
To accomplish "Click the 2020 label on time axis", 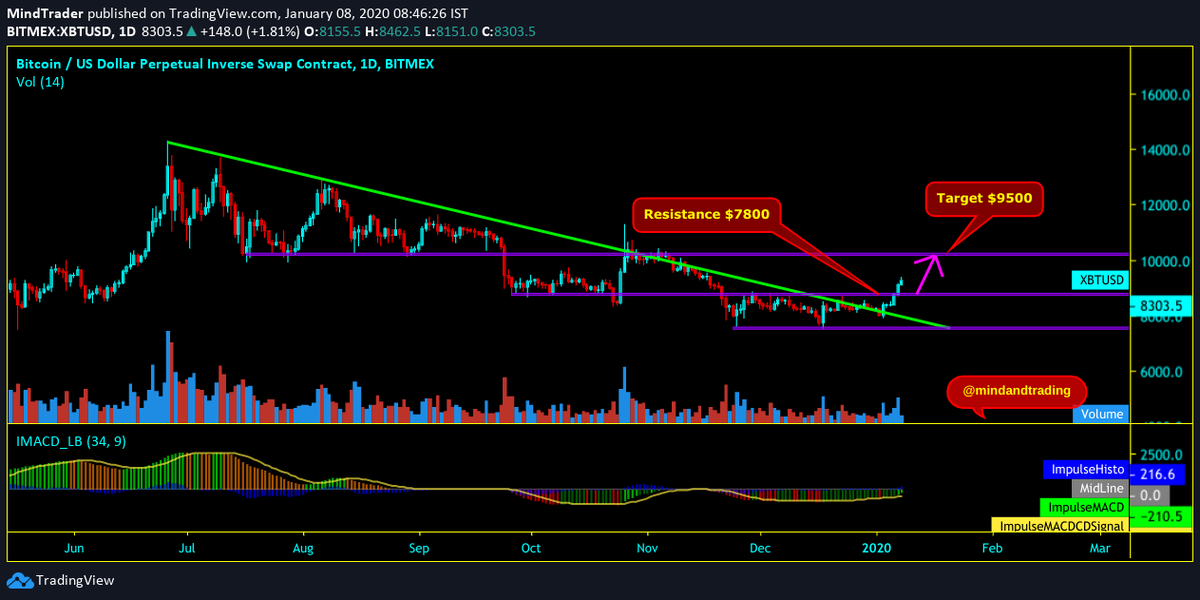I will 877,549.
